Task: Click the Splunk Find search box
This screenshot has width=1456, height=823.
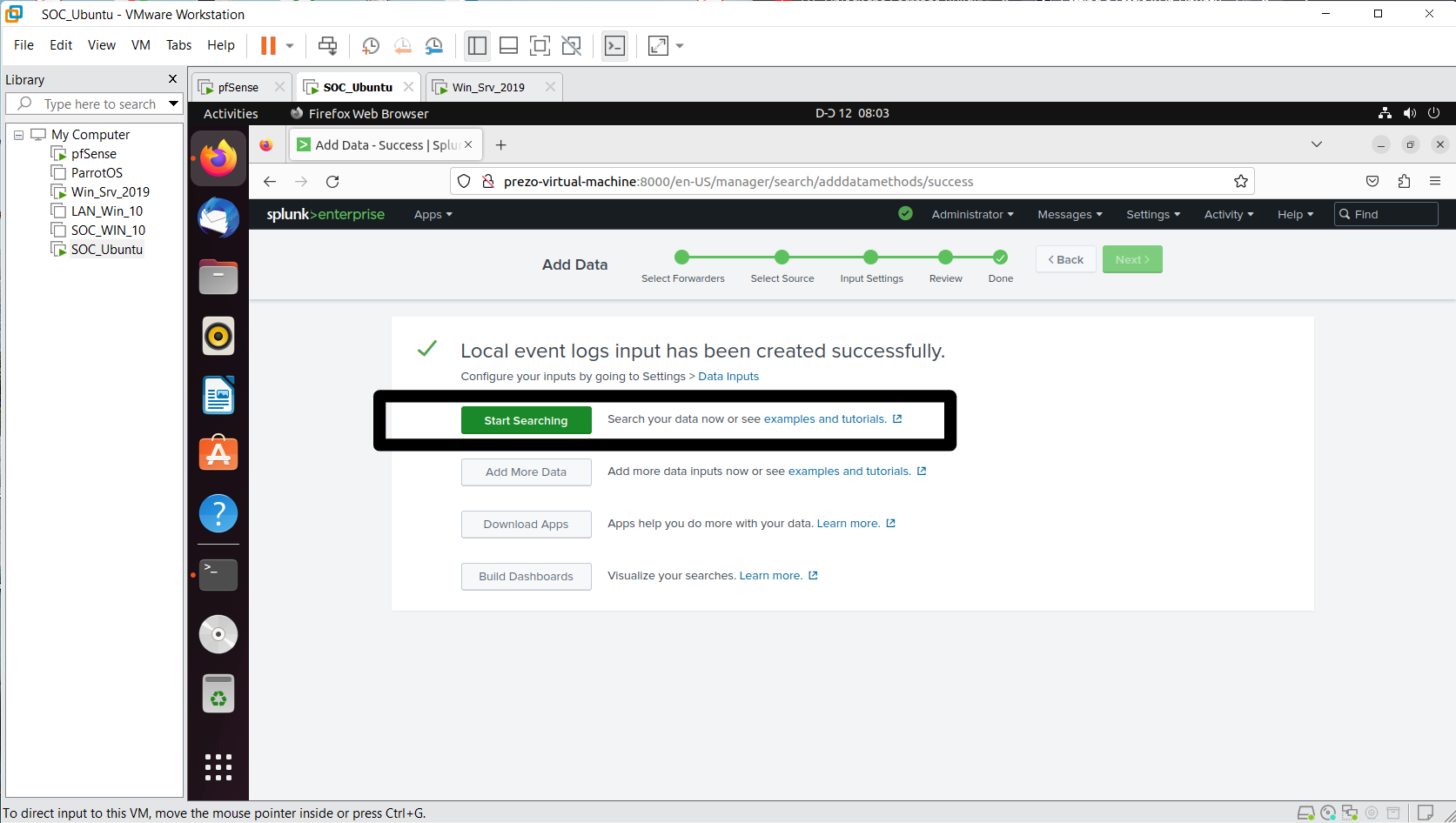Action: click(1386, 214)
